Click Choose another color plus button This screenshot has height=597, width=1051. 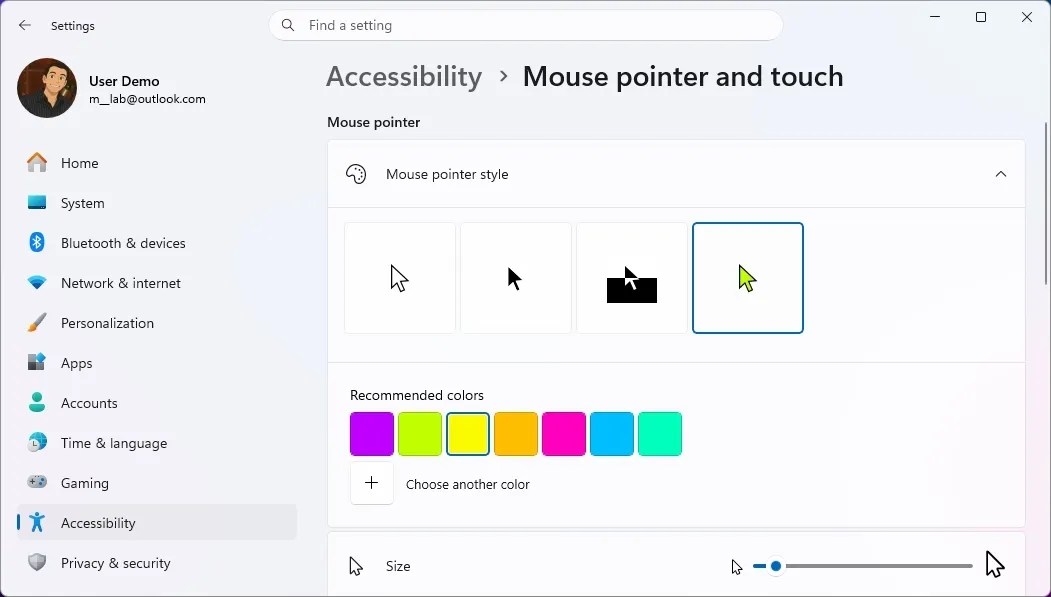point(371,483)
